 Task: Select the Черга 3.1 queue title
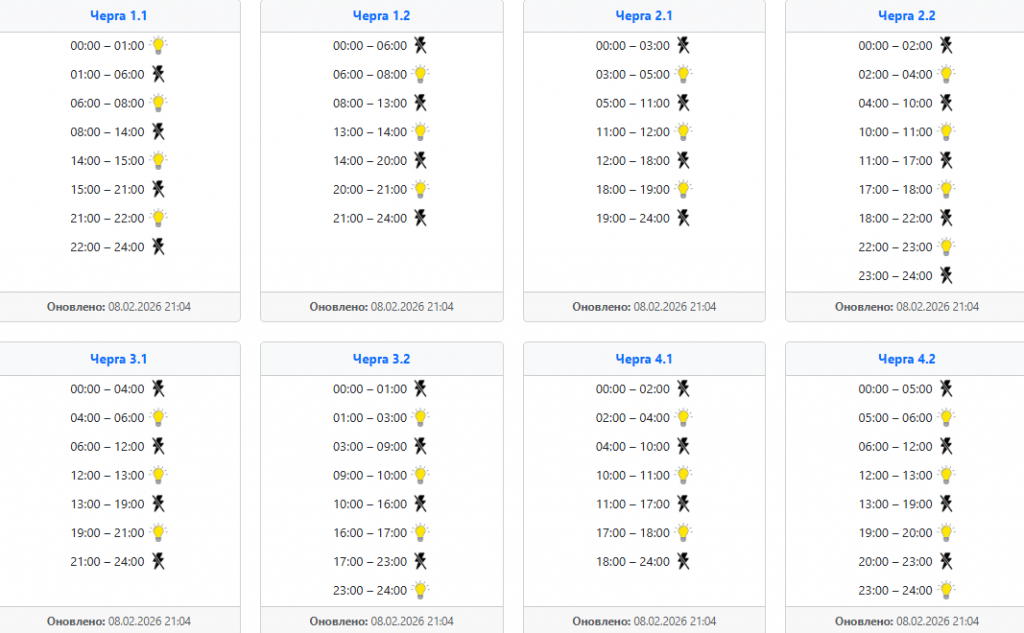[x=118, y=359]
